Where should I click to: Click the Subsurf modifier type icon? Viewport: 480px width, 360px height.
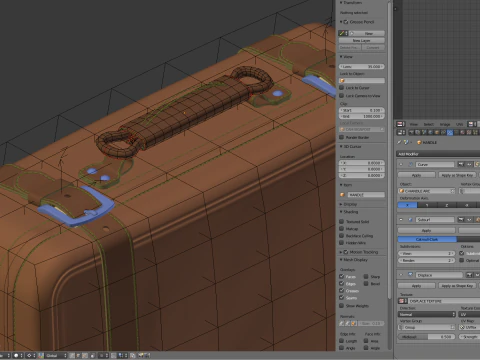(x=411, y=220)
